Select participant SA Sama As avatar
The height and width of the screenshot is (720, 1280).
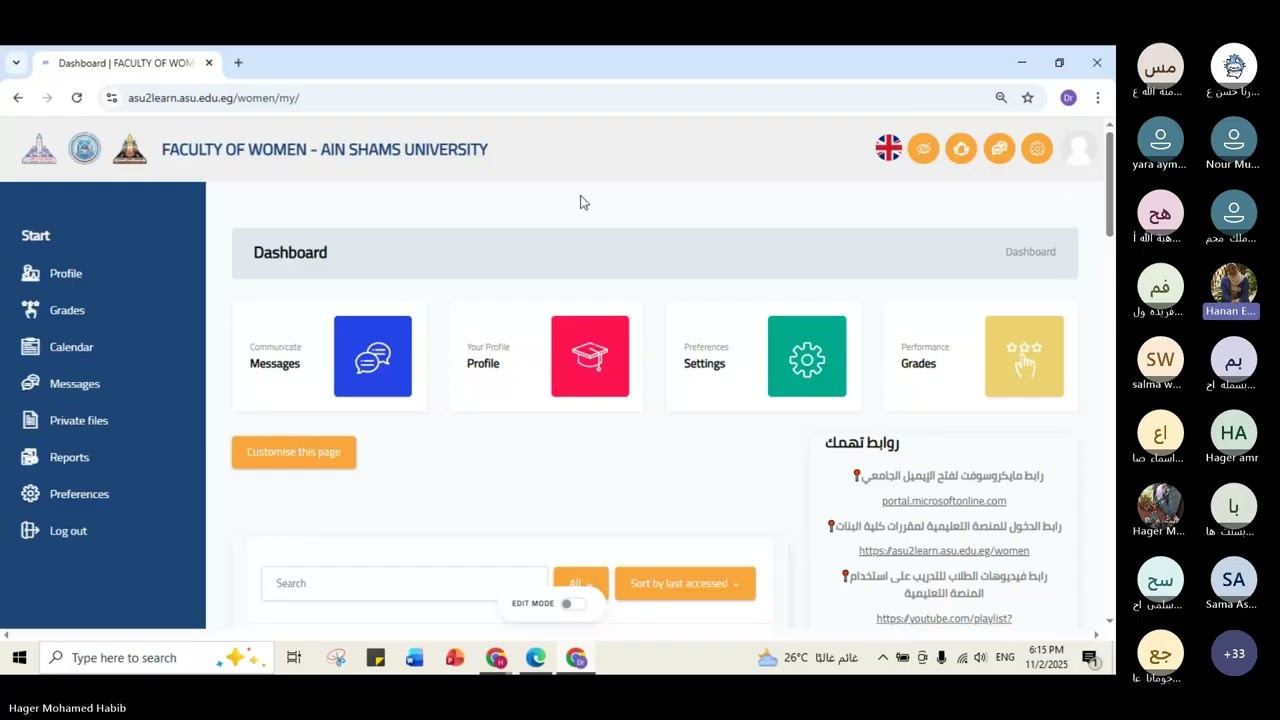pos(1234,580)
